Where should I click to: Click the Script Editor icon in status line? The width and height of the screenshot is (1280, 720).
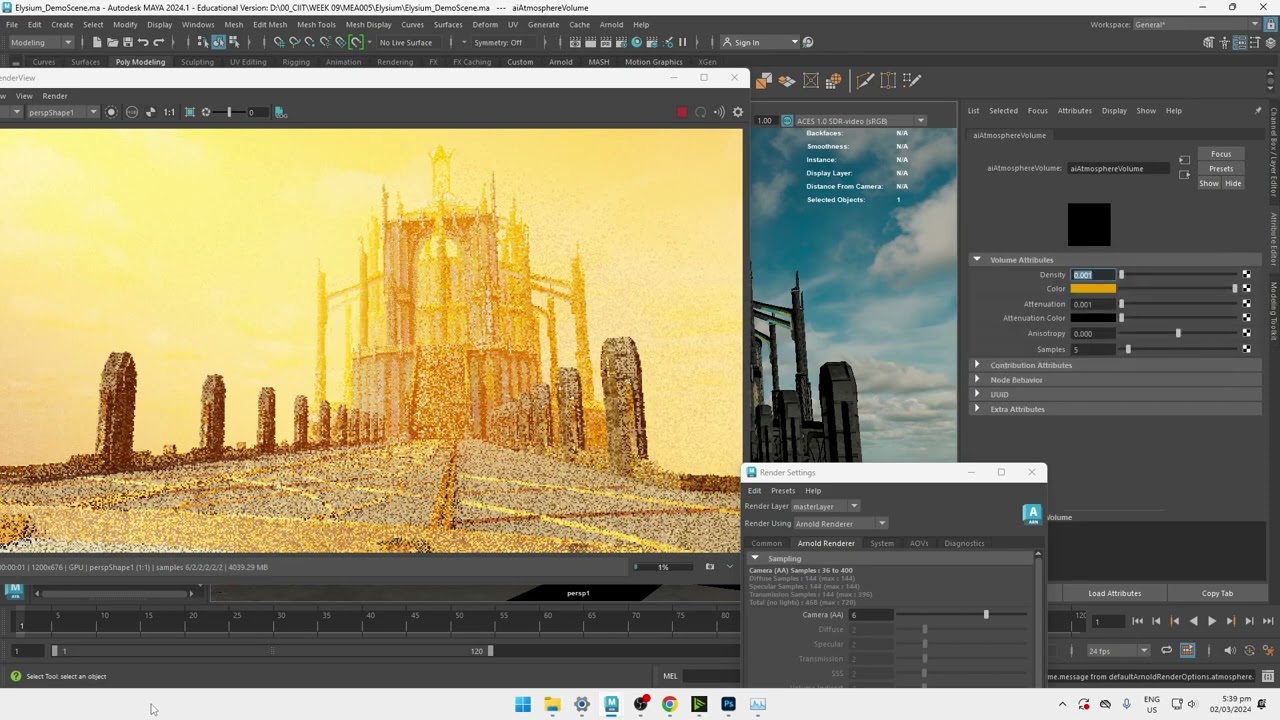point(1269,676)
